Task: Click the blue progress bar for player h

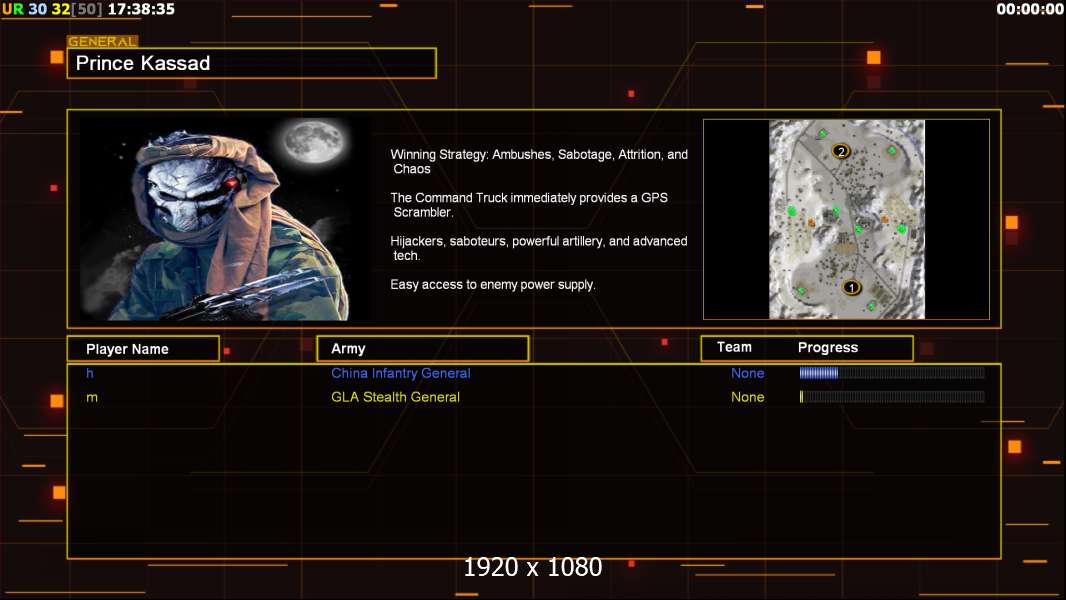Action: [x=892, y=372]
